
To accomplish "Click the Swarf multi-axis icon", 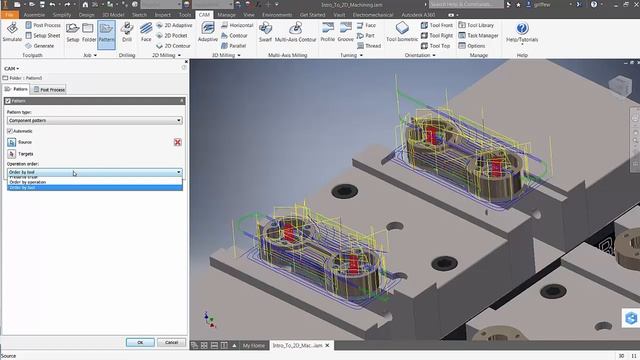I will [x=265, y=32].
